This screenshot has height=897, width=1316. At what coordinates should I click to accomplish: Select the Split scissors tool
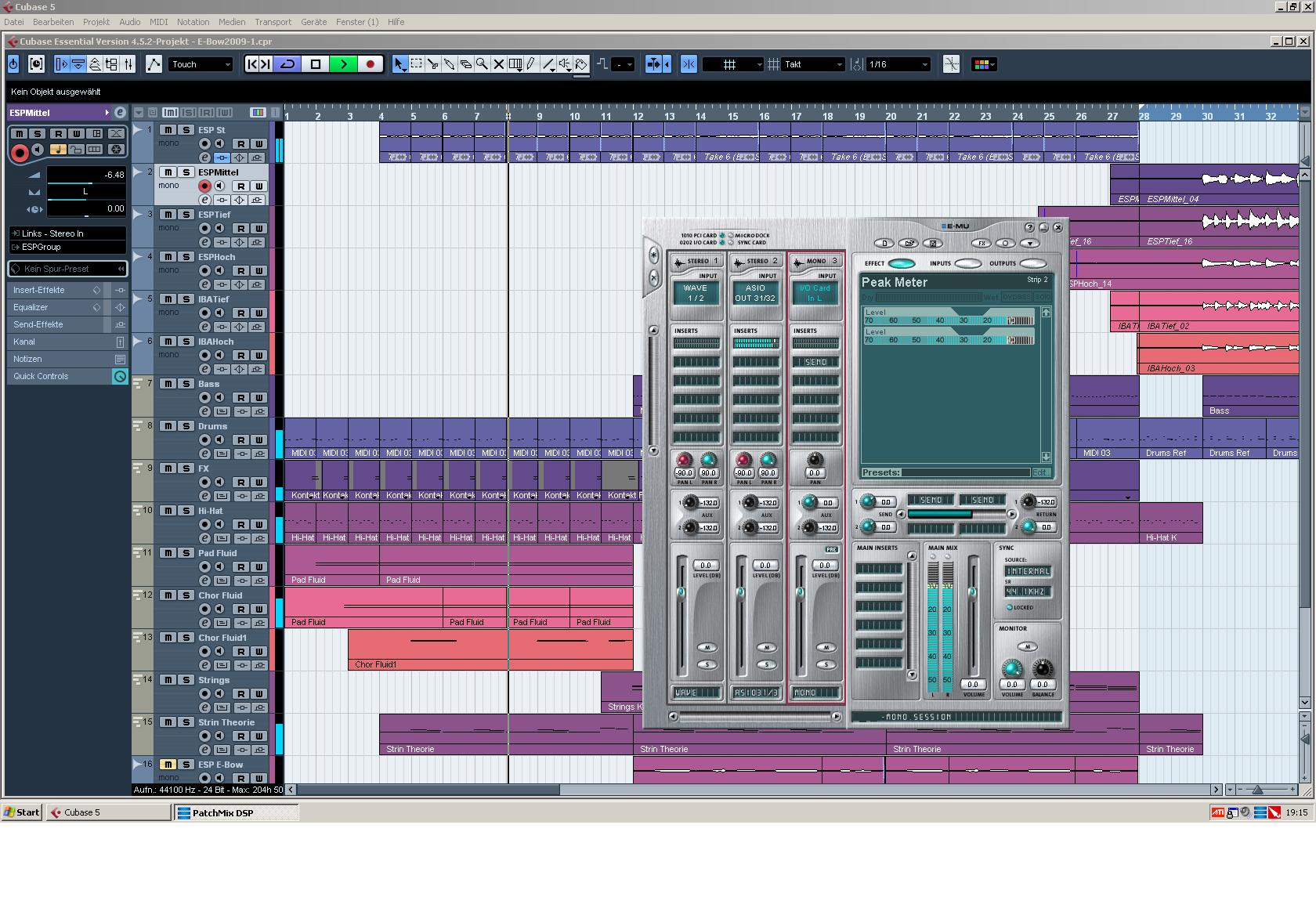click(432, 64)
